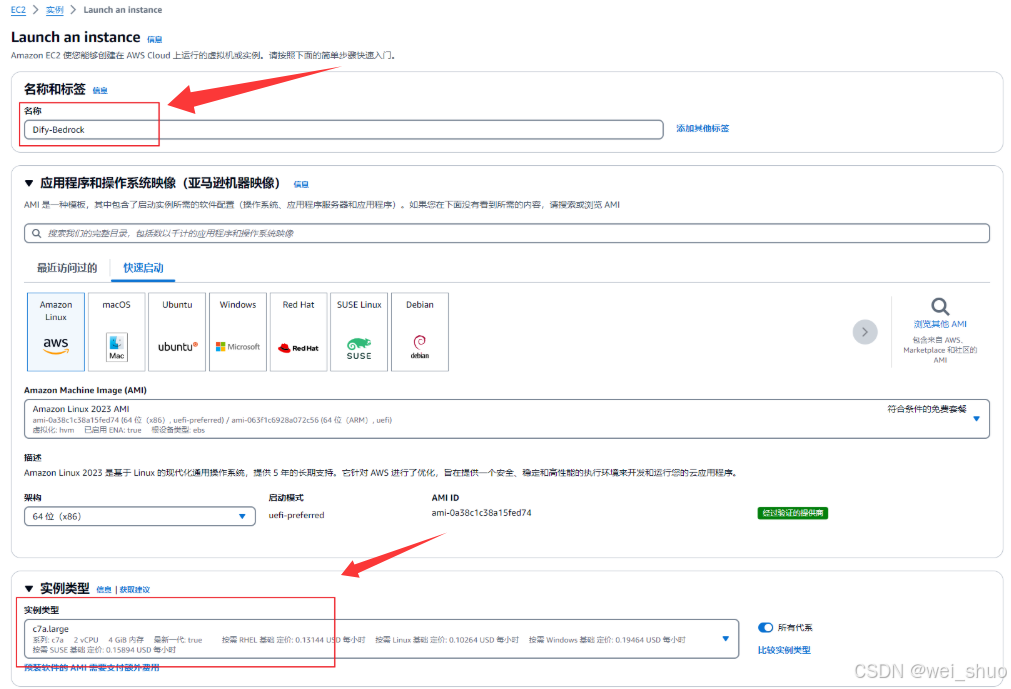Expand the c7a.large instance type dropdown
Screen dimensions: 1011x689
726,638
